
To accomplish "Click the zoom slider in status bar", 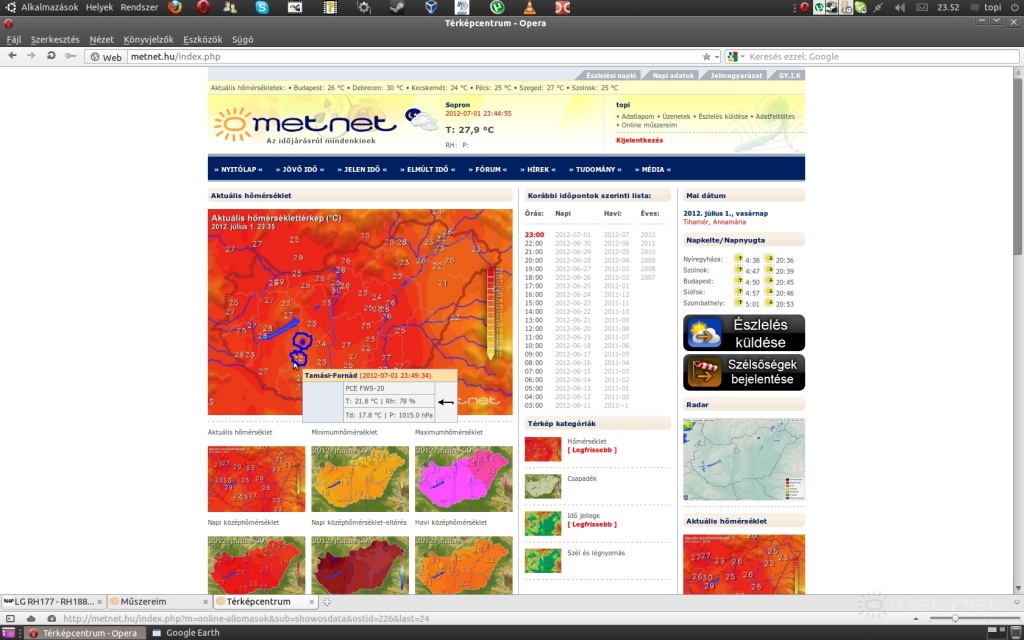I will click(x=955, y=619).
